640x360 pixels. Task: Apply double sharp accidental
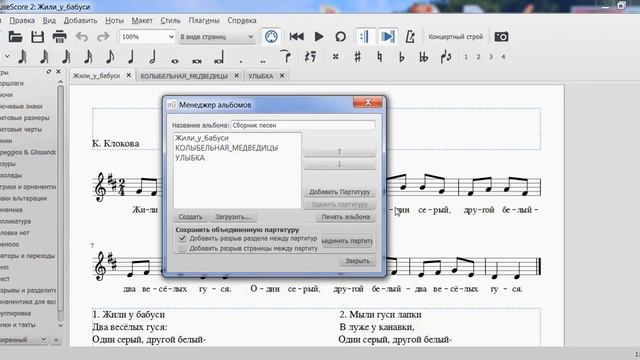pos(336,57)
